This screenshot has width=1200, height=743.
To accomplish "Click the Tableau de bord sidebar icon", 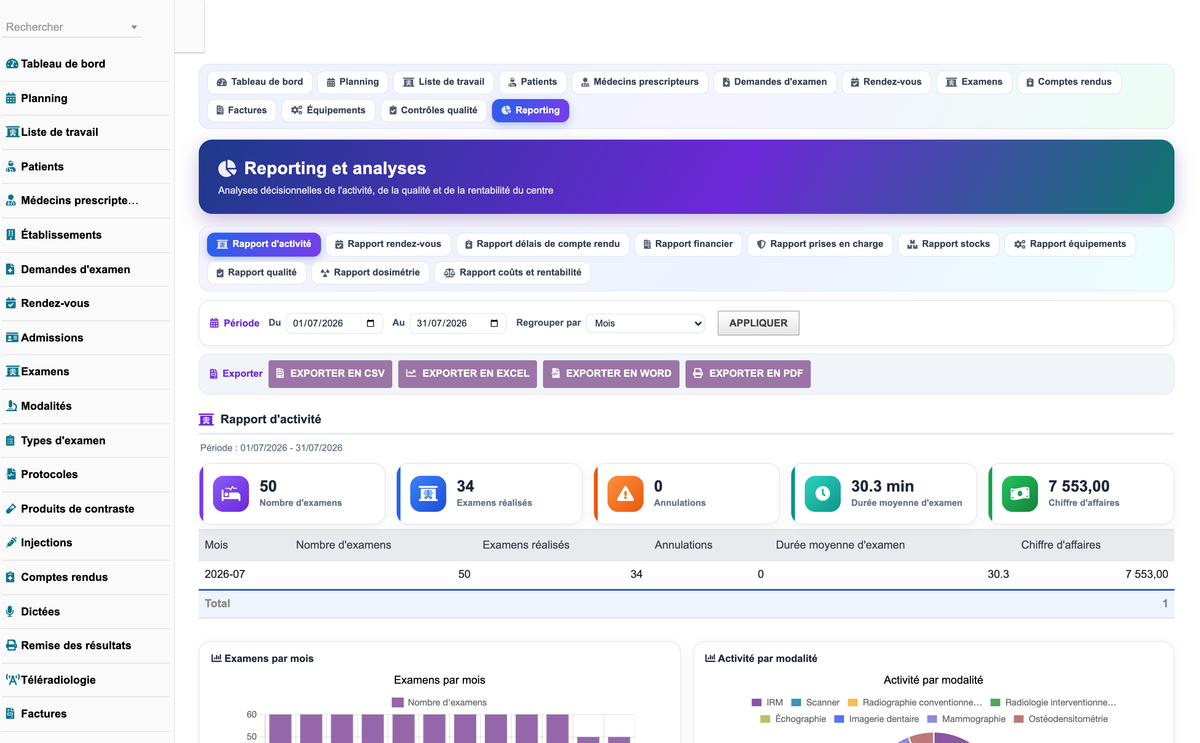I will (x=12, y=64).
